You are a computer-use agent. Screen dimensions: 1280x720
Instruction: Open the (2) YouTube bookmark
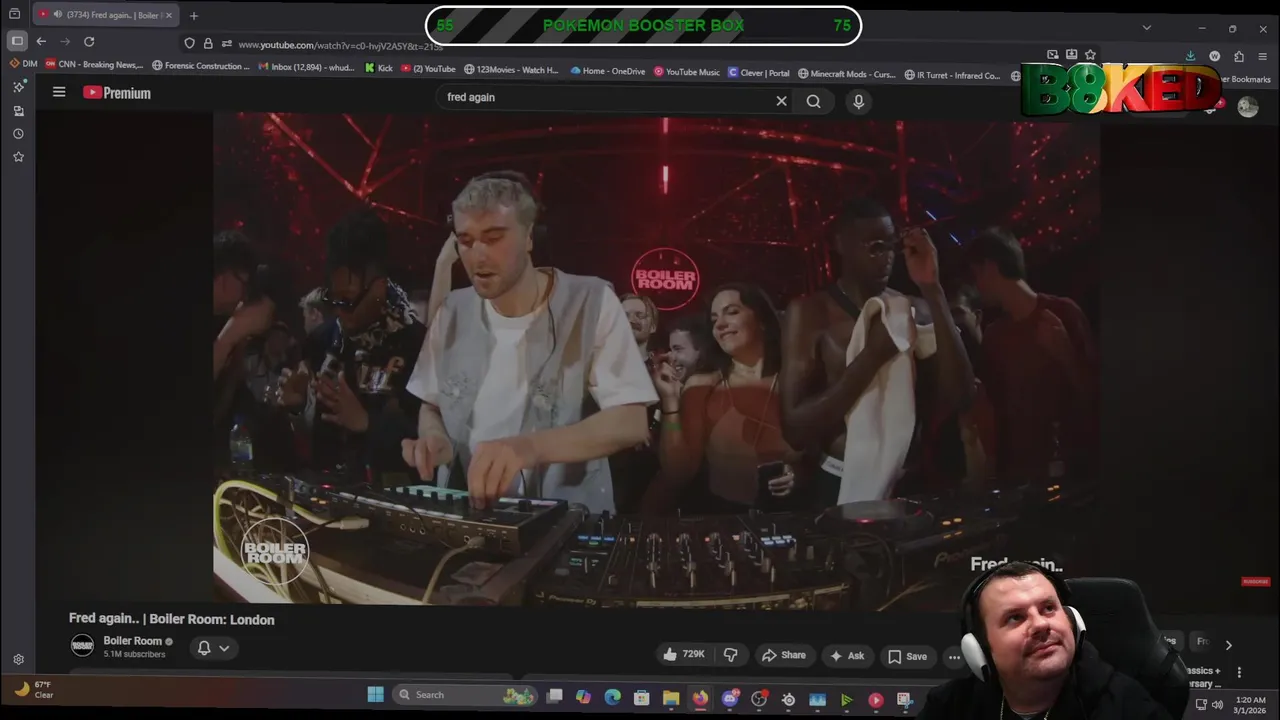click(x=428, y=69)
